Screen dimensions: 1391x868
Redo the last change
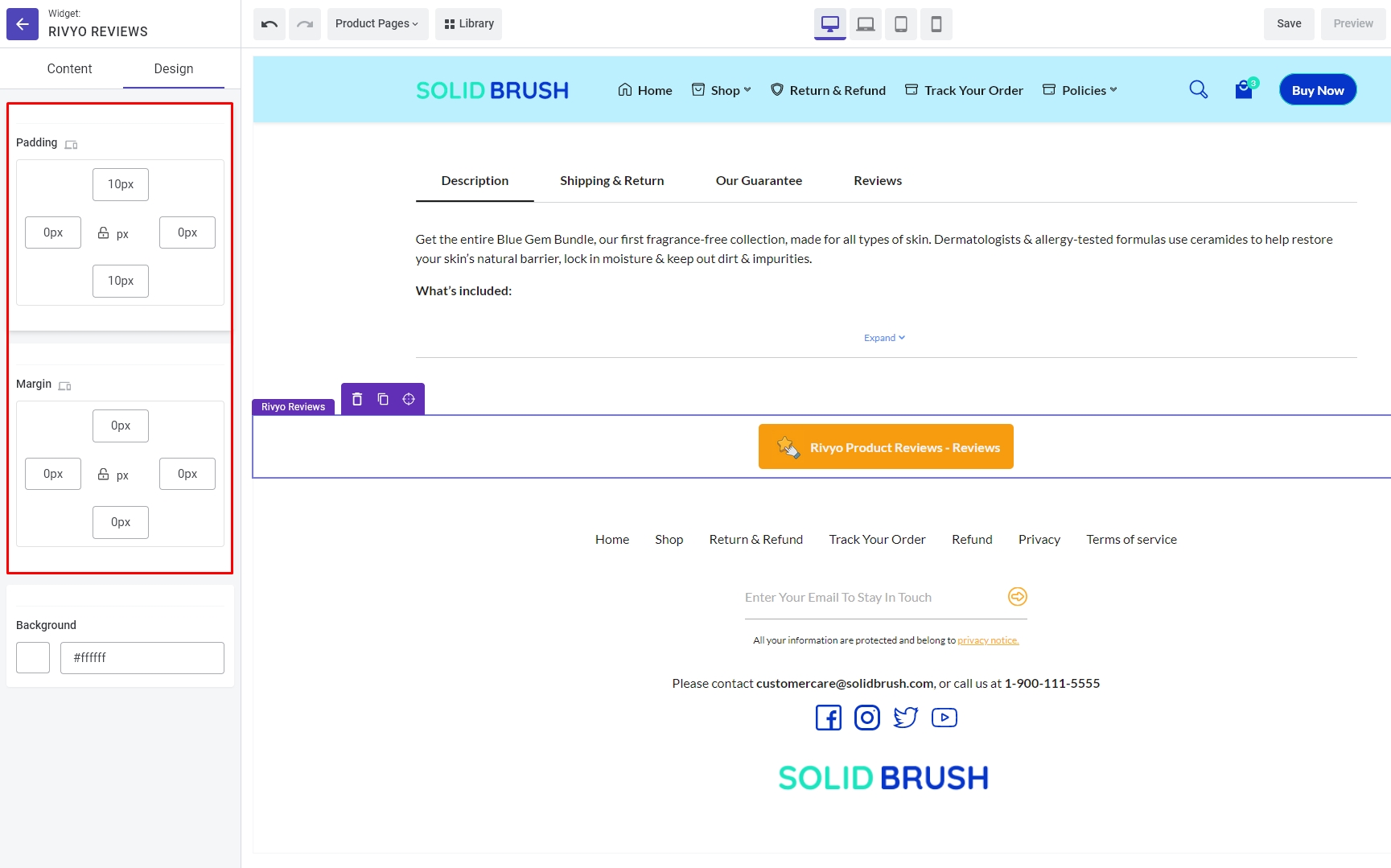point(305,24)
